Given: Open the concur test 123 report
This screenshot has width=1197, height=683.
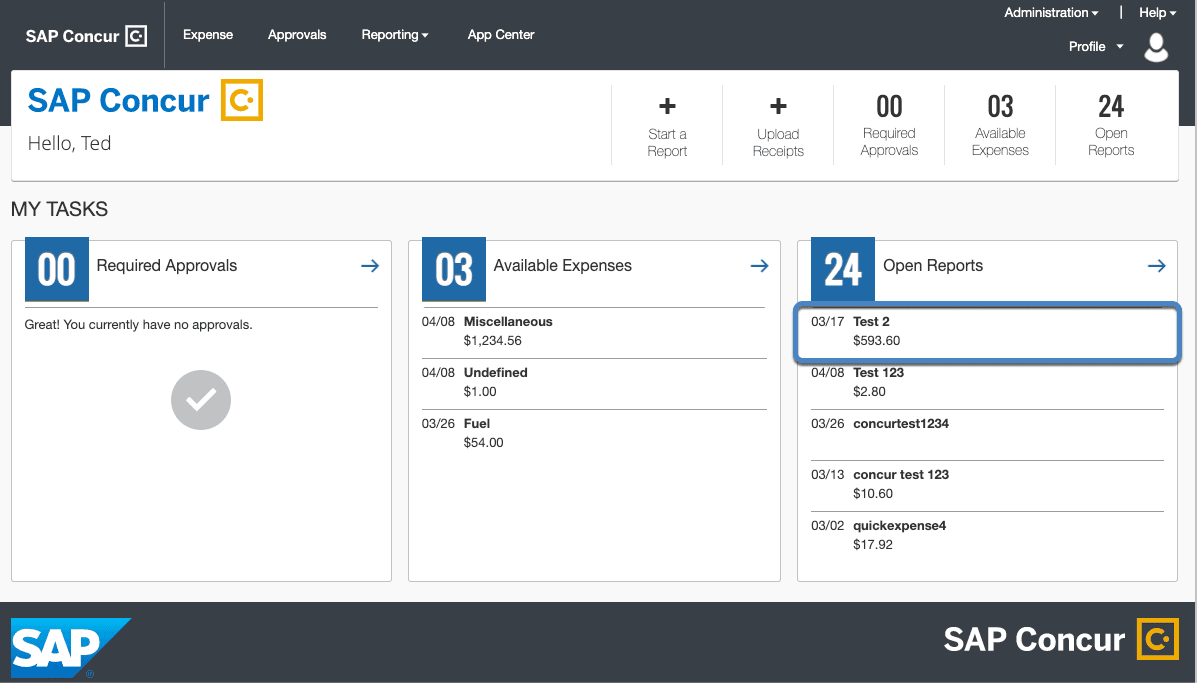Looking at the screenshot, I should tap(987, 485).
